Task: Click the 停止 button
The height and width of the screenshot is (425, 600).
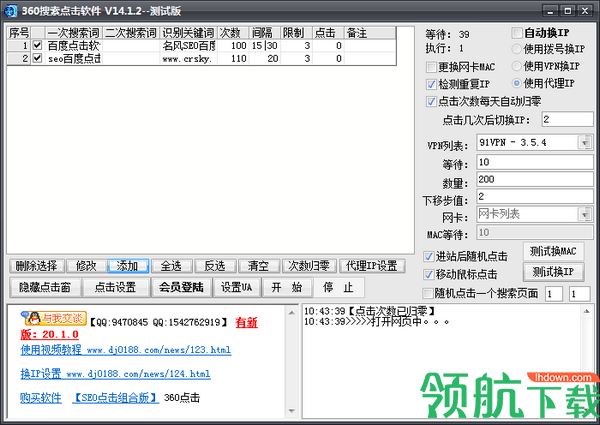Action: click(338, 287)
